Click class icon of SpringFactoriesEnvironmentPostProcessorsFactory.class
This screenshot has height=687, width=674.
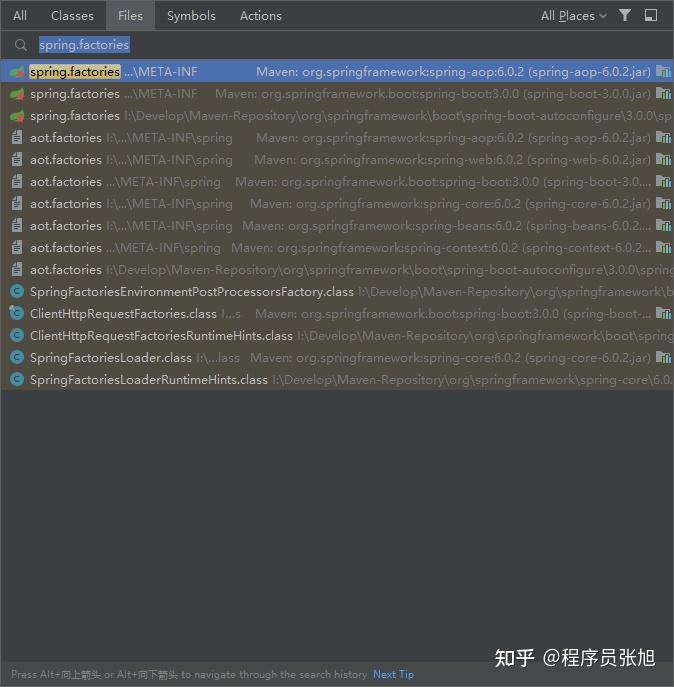[17, 291]
